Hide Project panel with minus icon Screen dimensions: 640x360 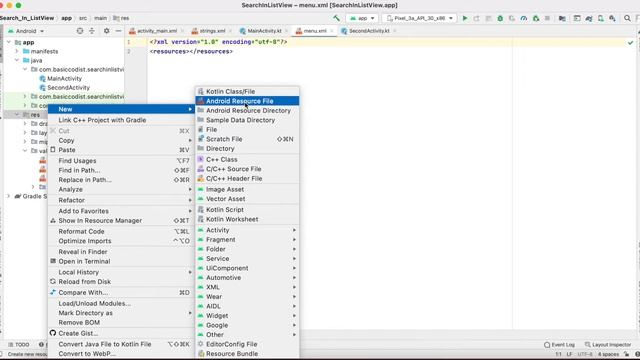click(x=118, y=31)
